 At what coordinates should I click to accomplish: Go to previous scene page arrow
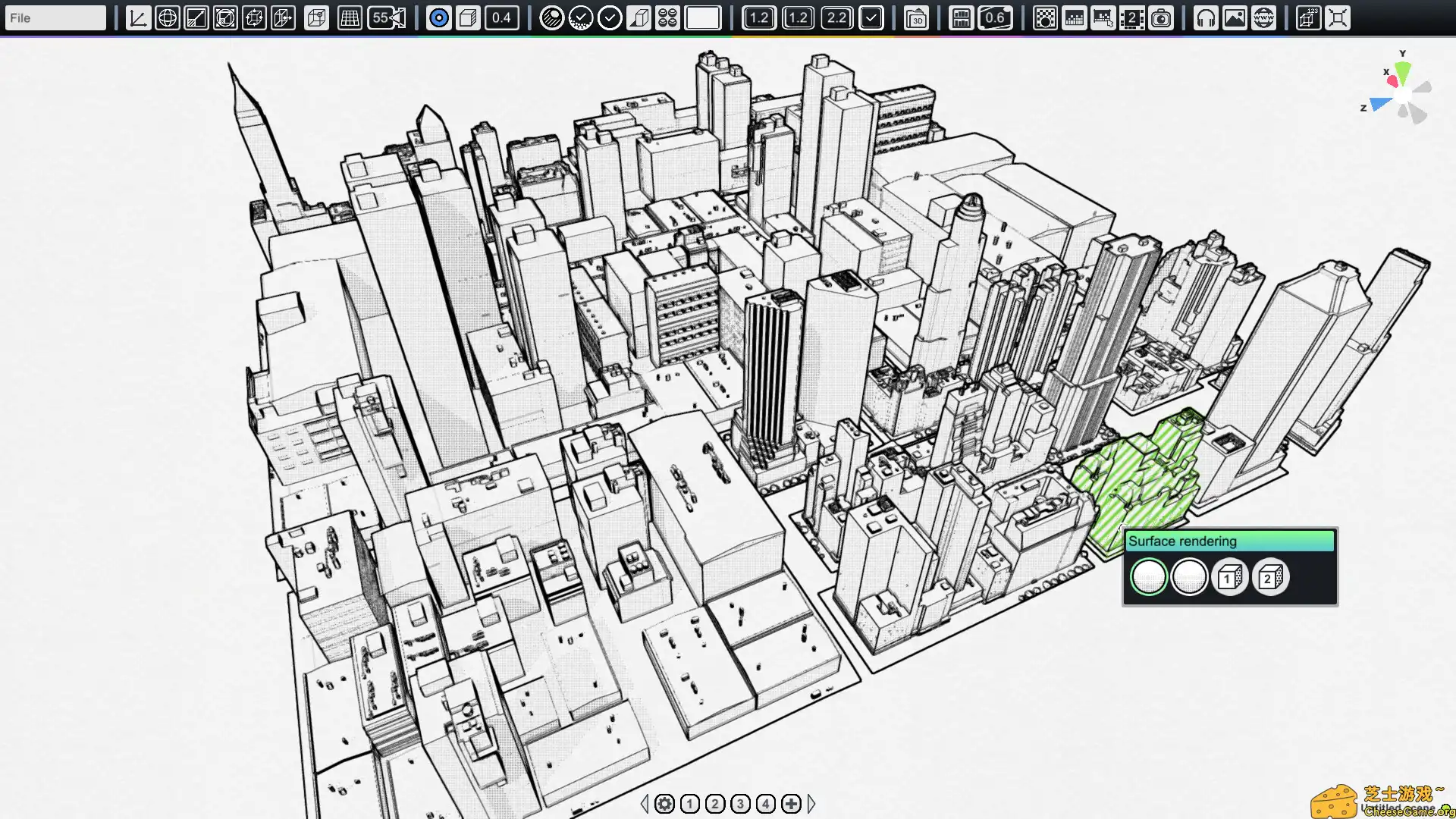[x=645, y=804]
